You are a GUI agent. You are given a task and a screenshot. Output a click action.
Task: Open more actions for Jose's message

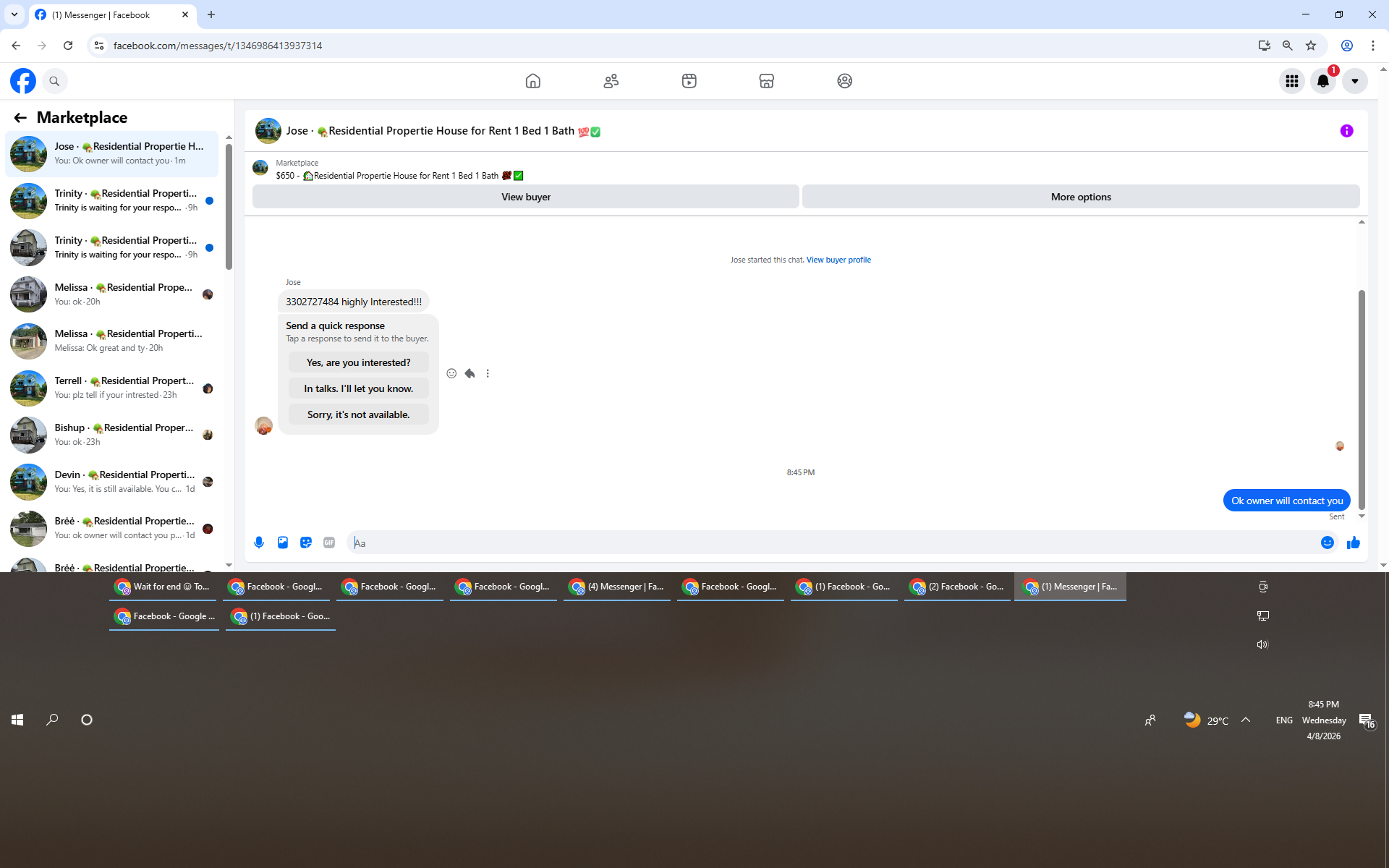[488, 373]
